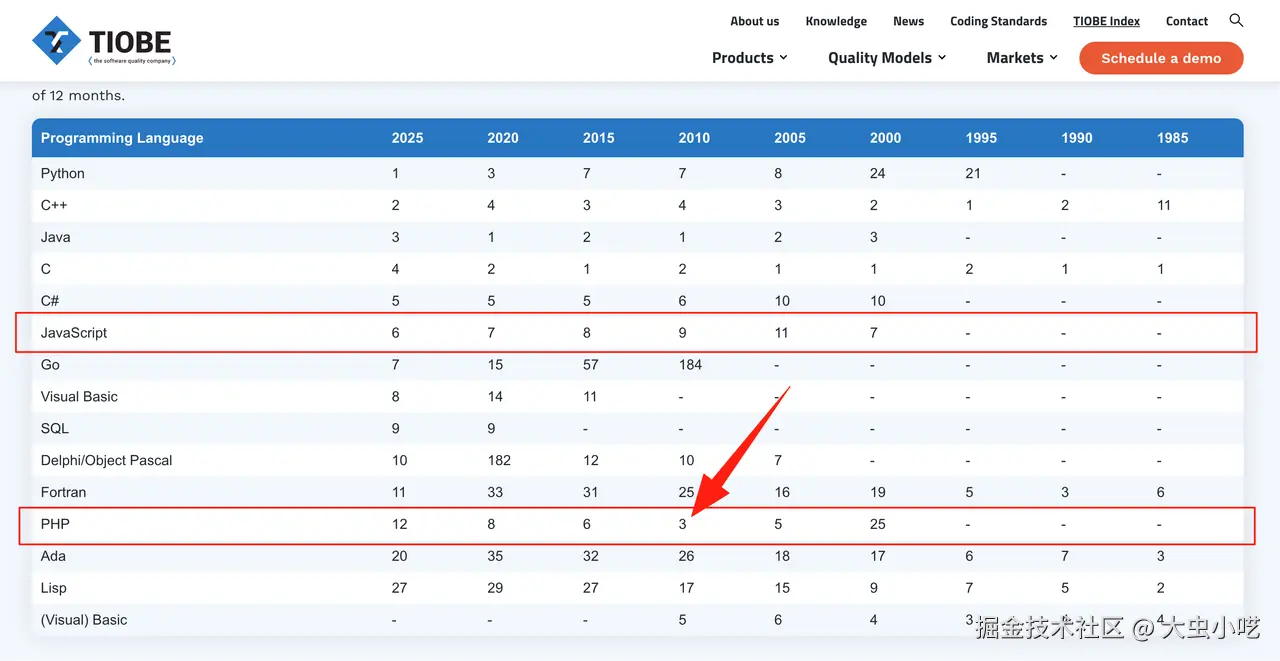The width and height of the screenshot is (1280, 661).
Task: Select the Ada row label
Action: [x=53, y=556]
